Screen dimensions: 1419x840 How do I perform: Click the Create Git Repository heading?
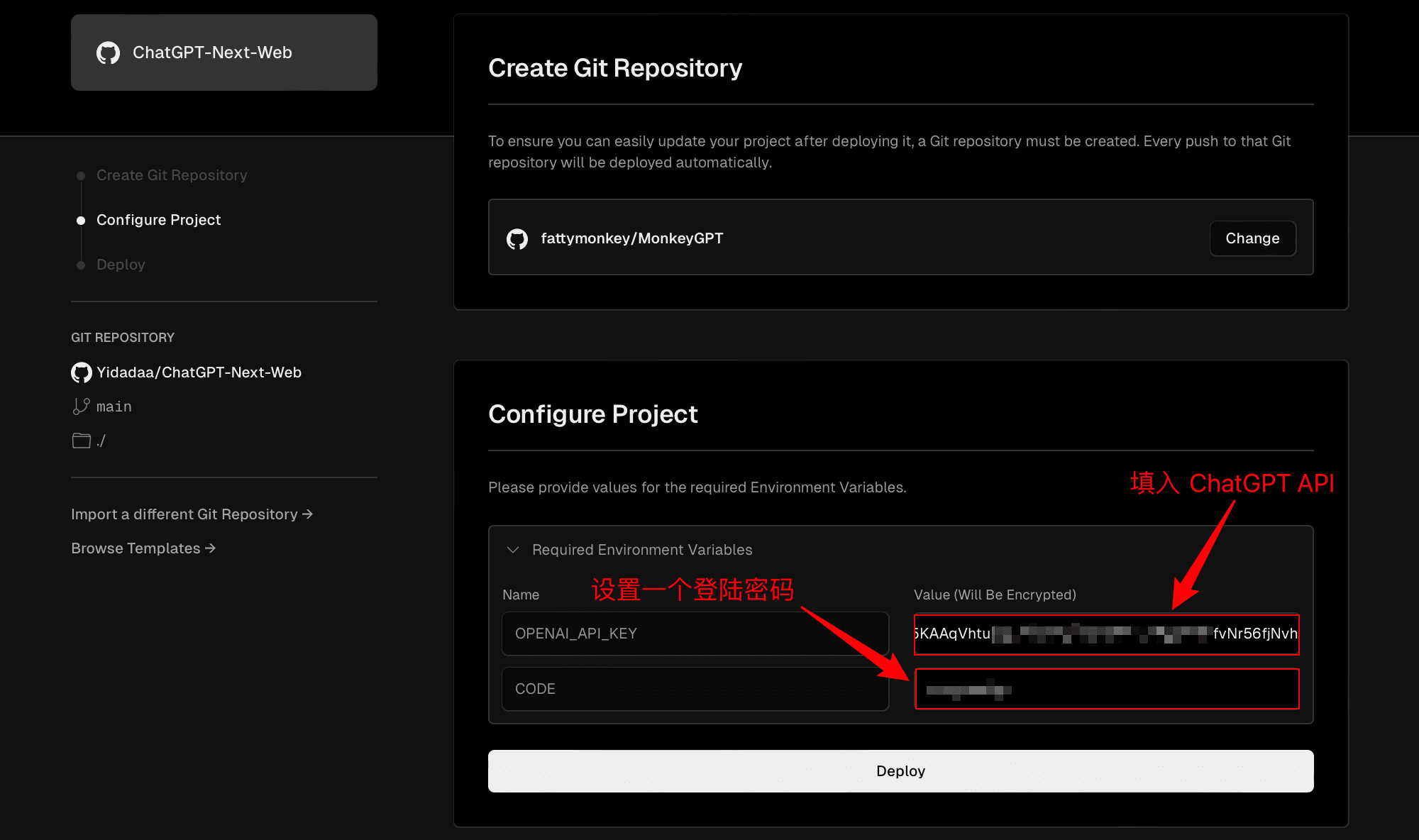(615, 68)
